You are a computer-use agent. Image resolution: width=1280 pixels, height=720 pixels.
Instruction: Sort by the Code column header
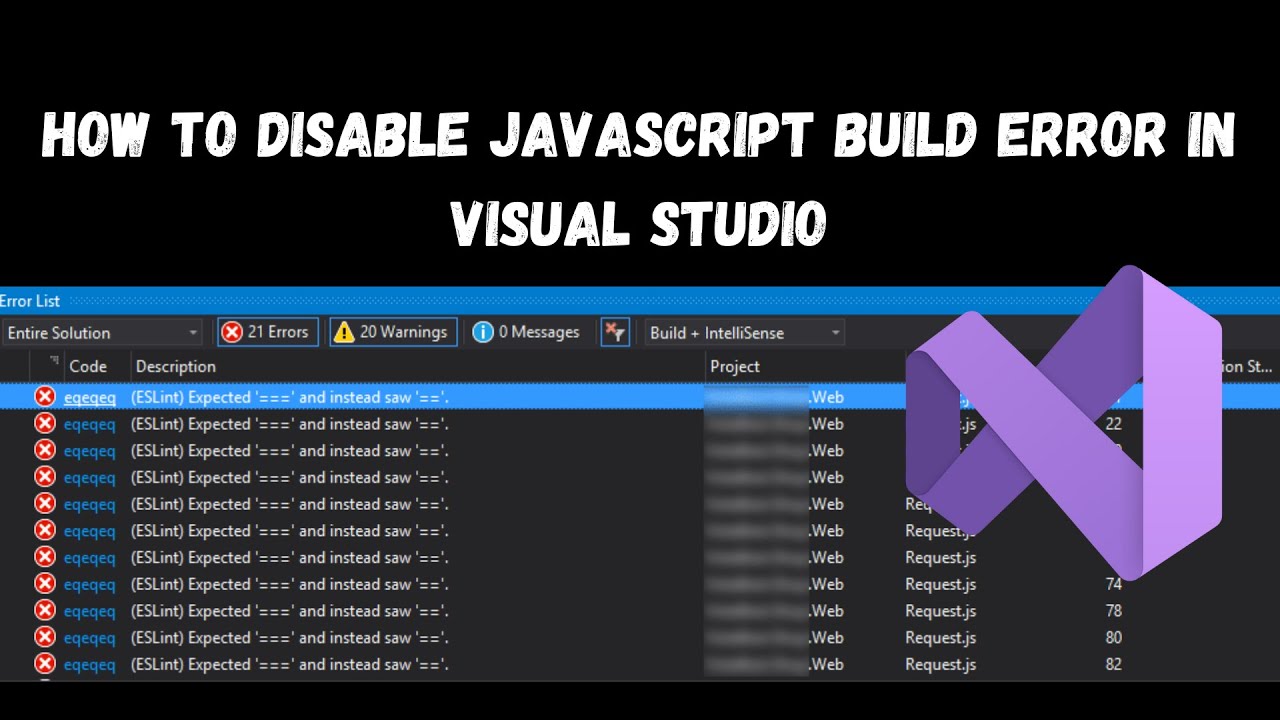click(x=88, y=366)
